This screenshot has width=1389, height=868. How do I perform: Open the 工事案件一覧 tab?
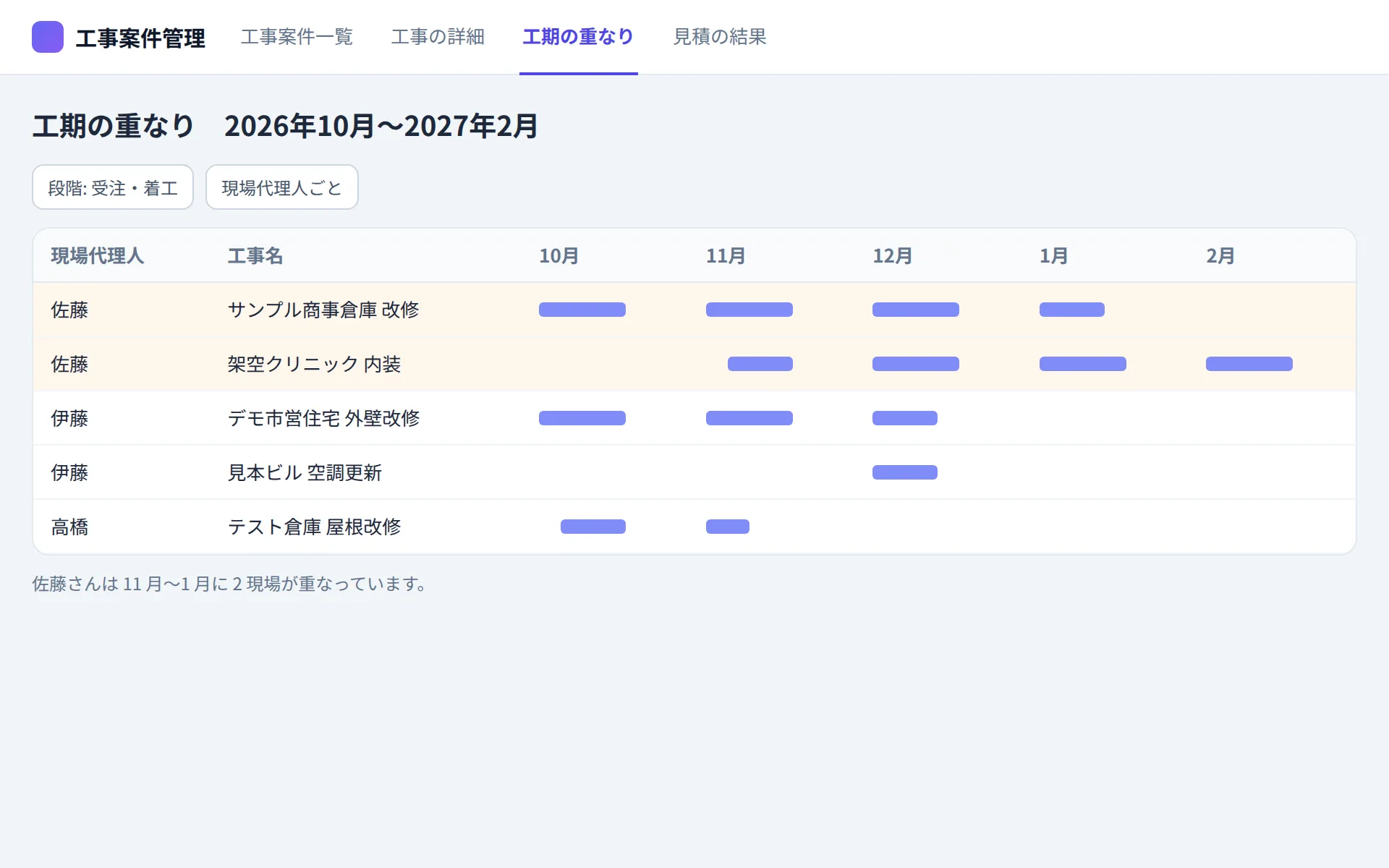pyautogui.click(x=297, y=37)
